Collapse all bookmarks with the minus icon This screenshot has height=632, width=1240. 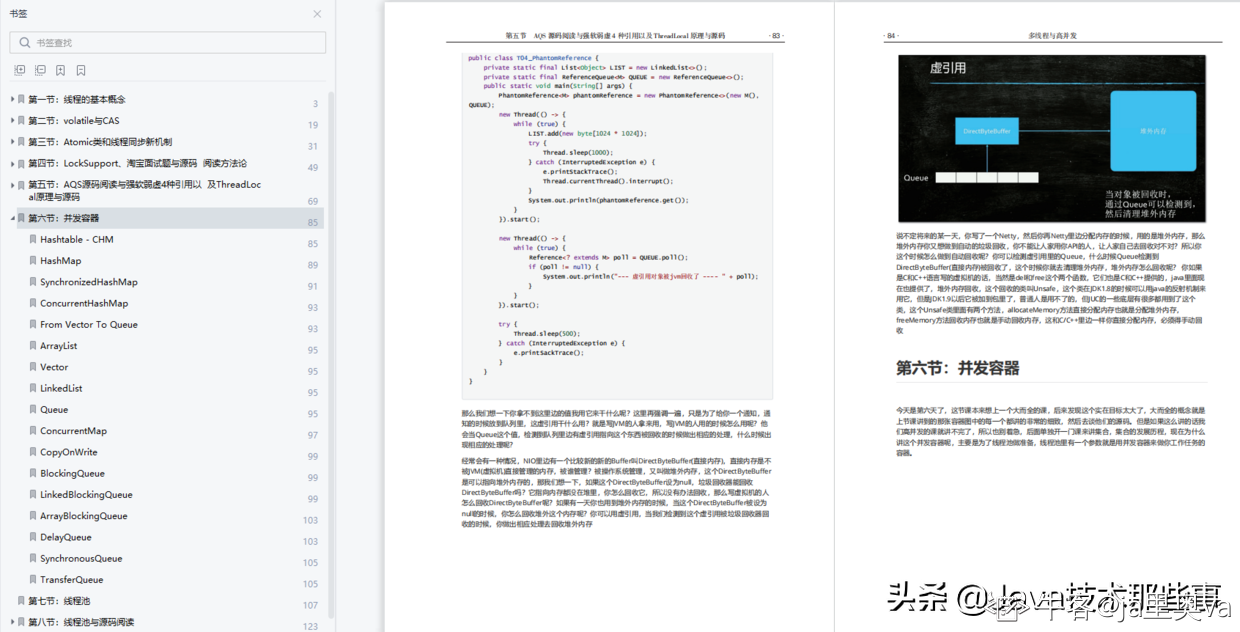(40, 70)
